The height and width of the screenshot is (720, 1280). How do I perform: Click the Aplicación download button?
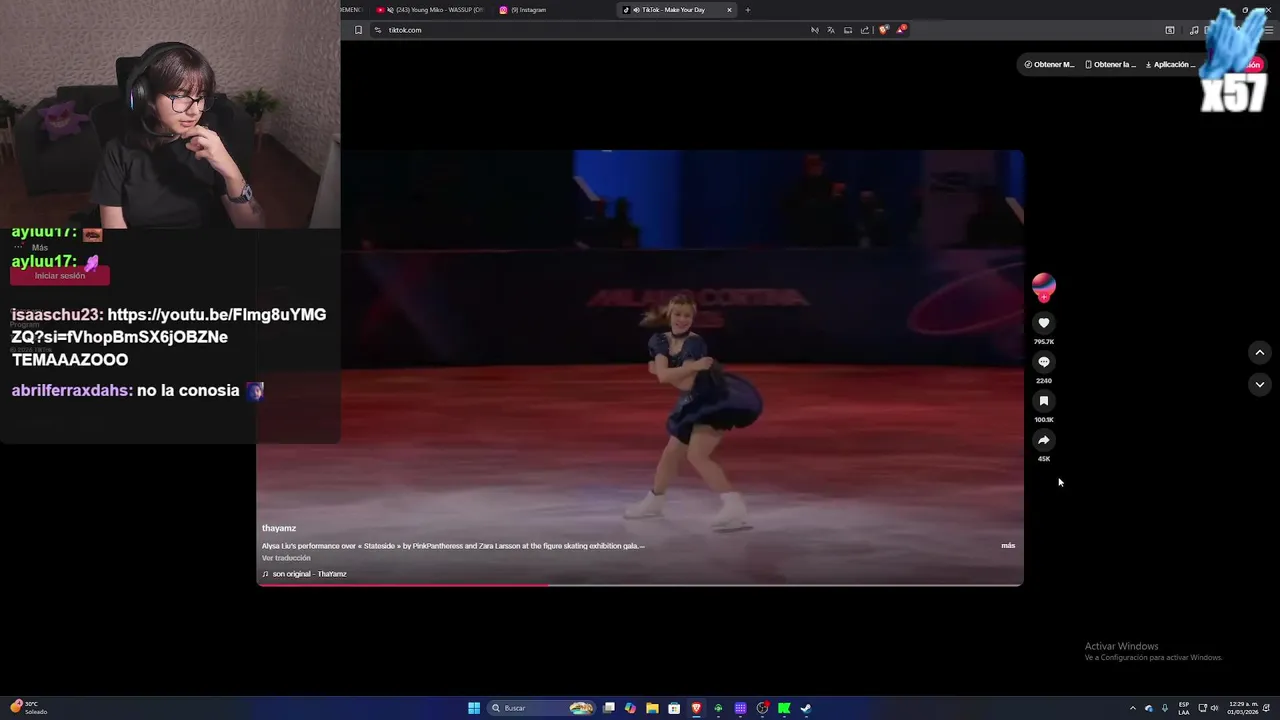(x=1170, y=64)
